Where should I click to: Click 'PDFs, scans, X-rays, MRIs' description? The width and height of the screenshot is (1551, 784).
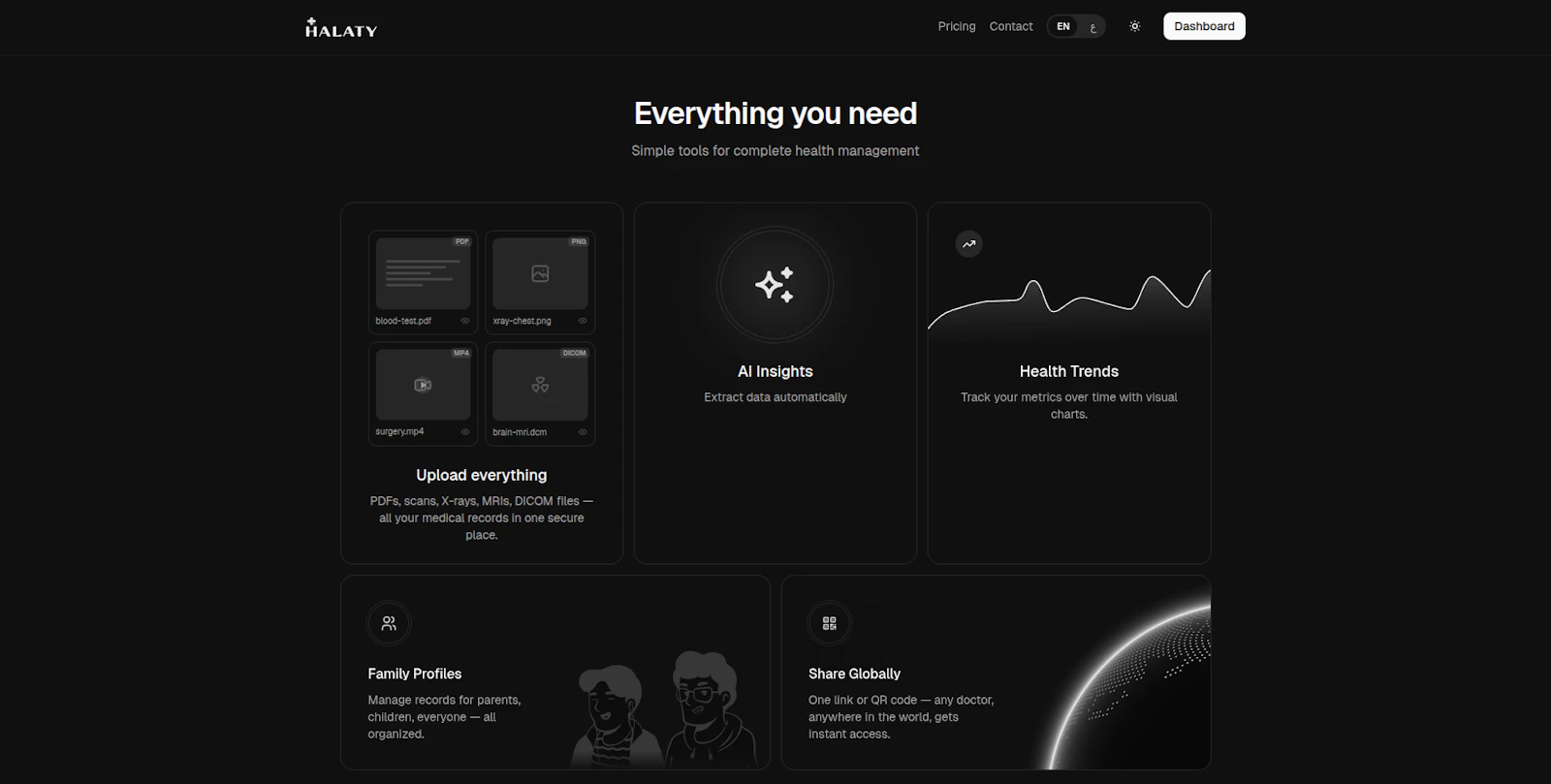pyautogui.click(x=482, y=517)
